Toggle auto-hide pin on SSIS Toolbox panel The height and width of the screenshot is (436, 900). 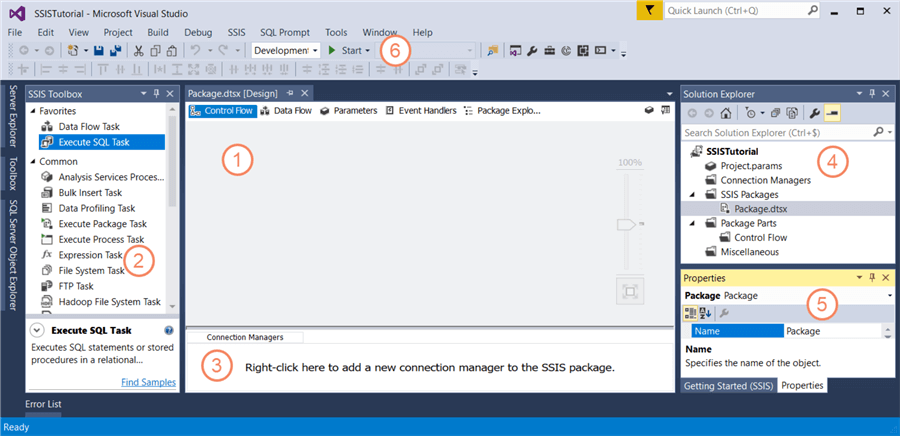[157, 94]
